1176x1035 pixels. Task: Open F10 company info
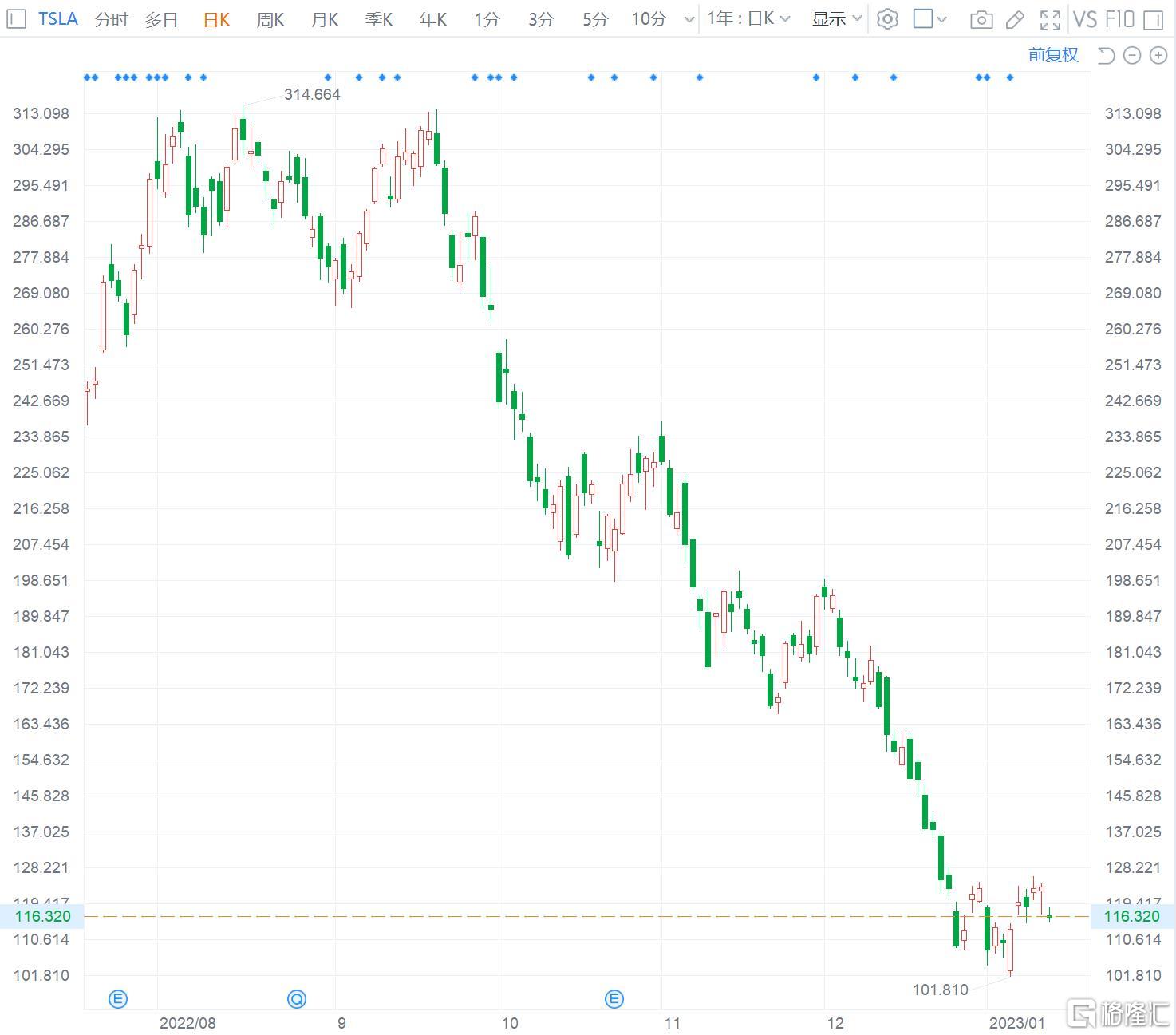tap(1119, 18)
